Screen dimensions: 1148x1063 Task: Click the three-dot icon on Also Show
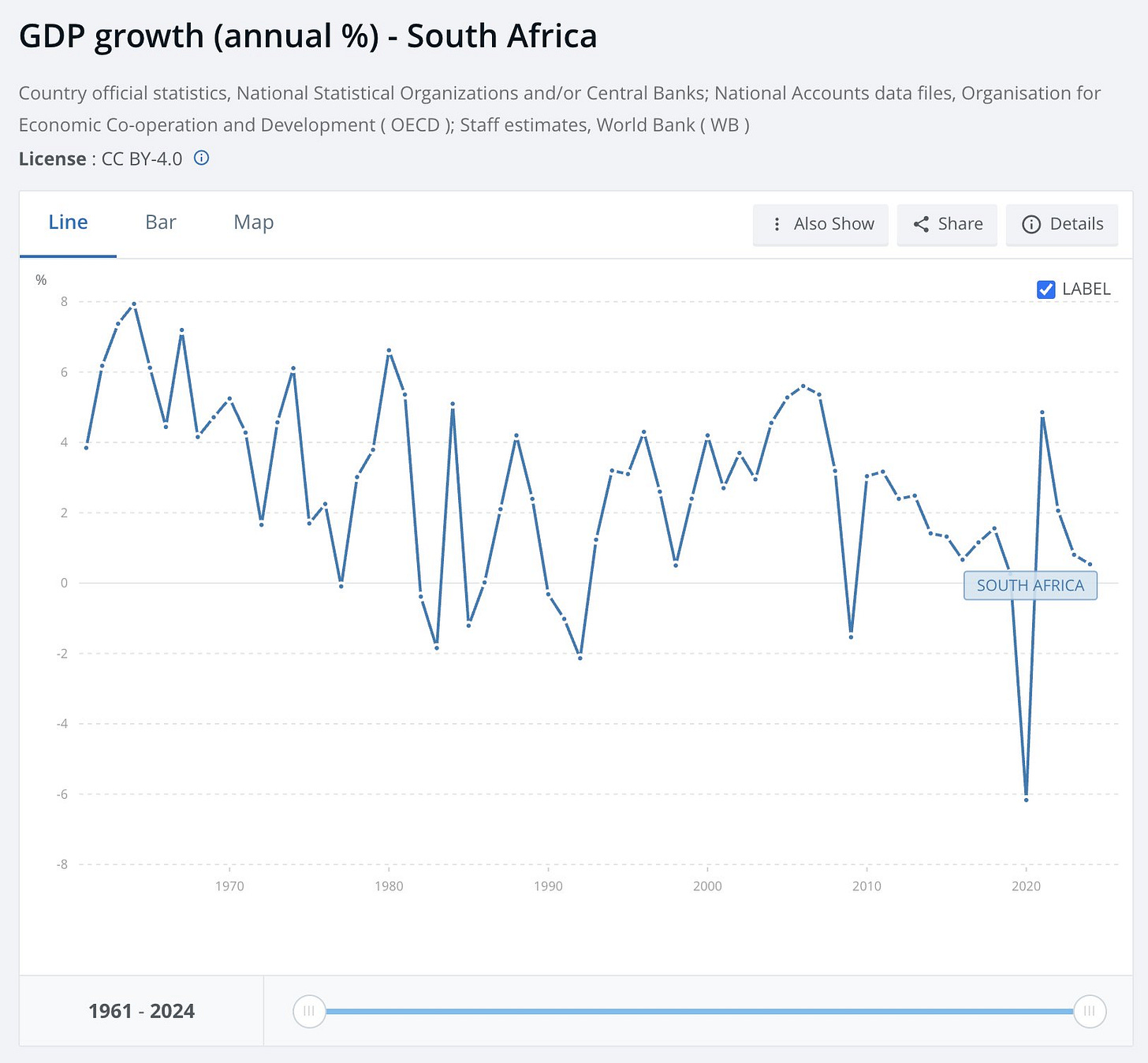click(x=777, y=224)
